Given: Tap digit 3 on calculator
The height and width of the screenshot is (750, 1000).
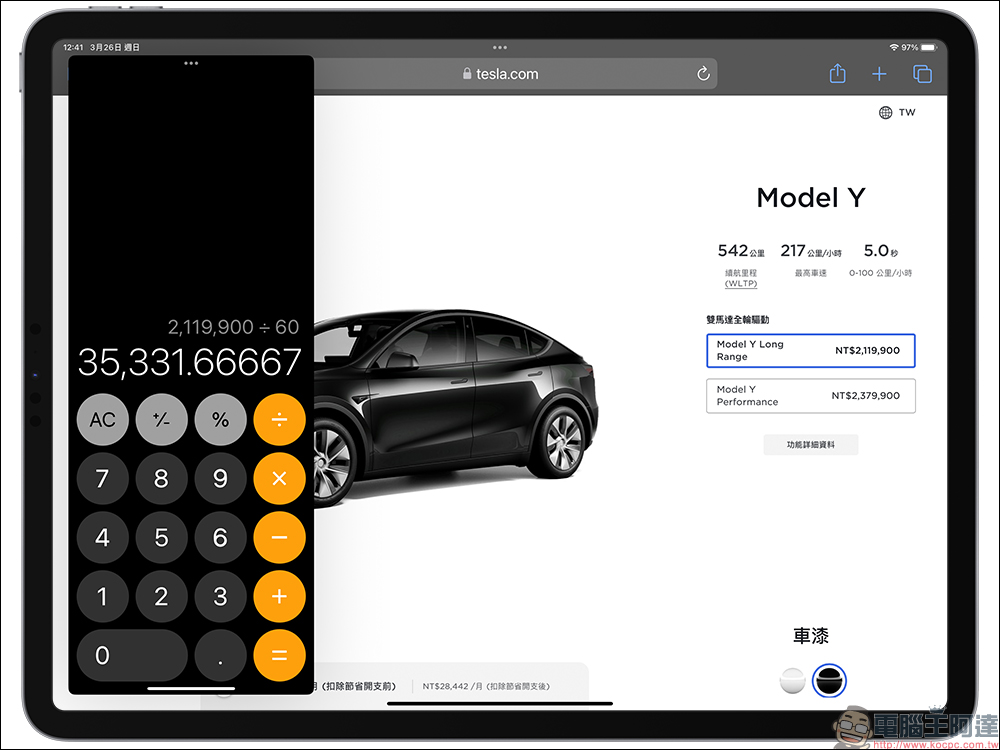Looking at the screenshot, I should click(x=220, y=596).
